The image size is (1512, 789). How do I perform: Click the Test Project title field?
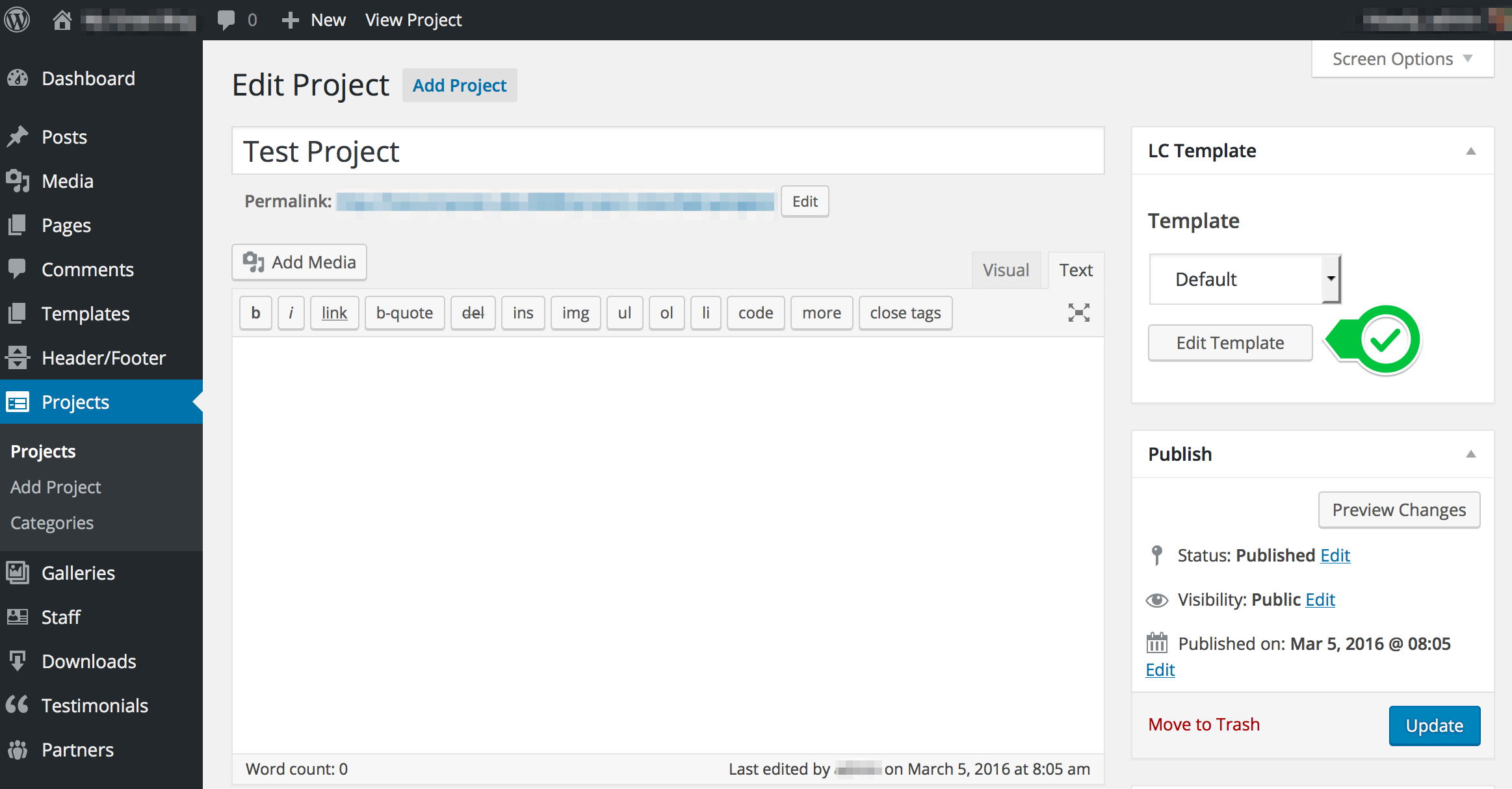(x=668, y=151)
